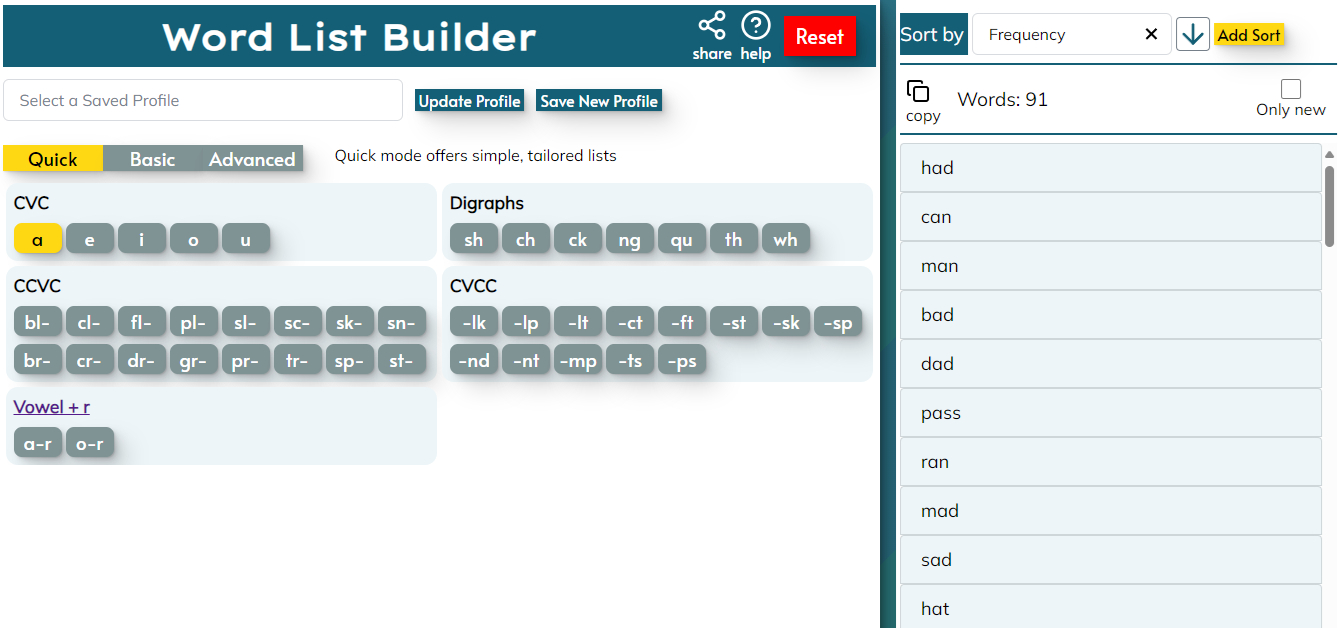This screenshot has height=628, width=1339.
Task: Toggle sort direction arrow icon
Action: (x=1192, y=34)
